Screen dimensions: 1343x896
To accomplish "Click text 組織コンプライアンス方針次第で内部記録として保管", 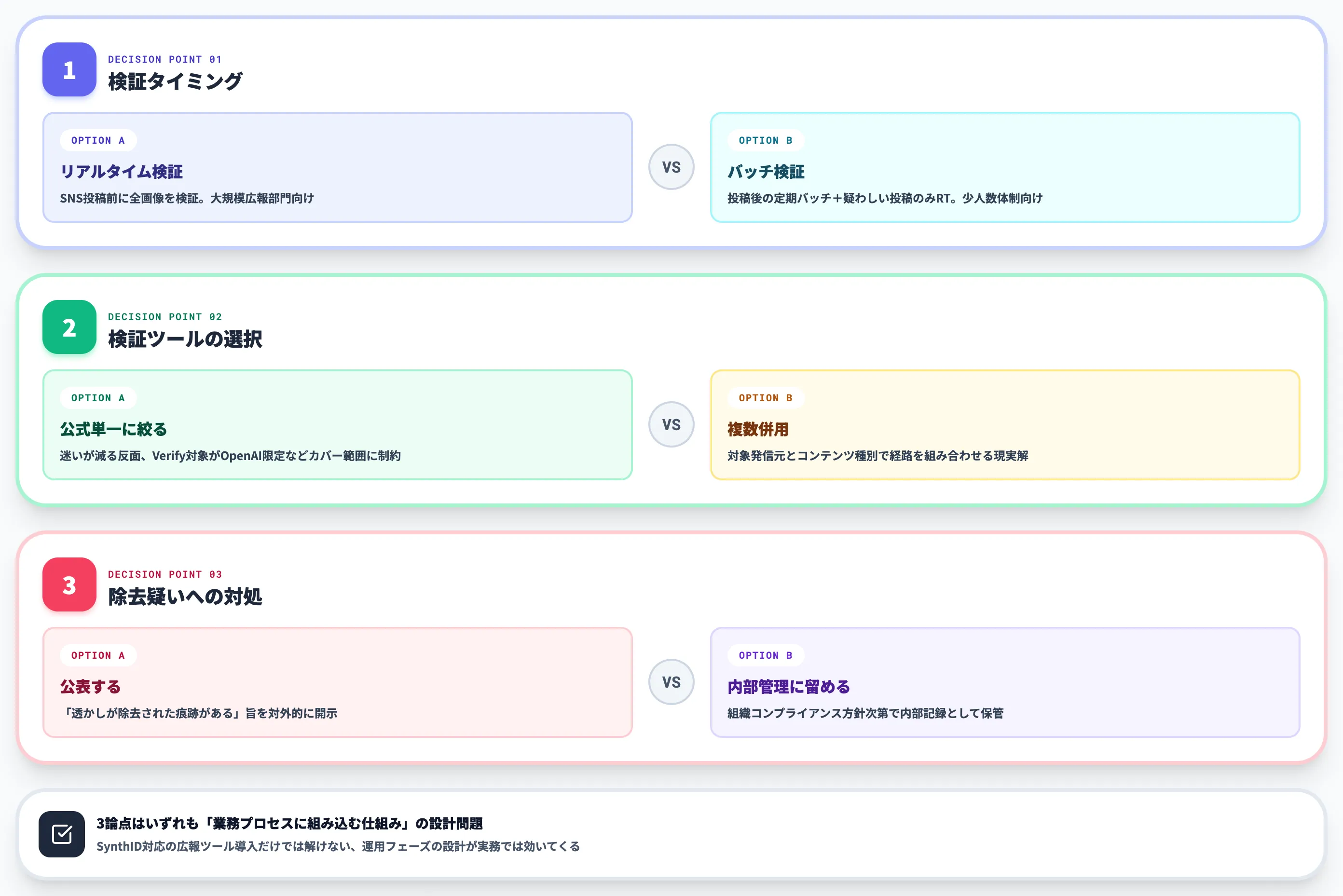I will (x=865, y=713).
